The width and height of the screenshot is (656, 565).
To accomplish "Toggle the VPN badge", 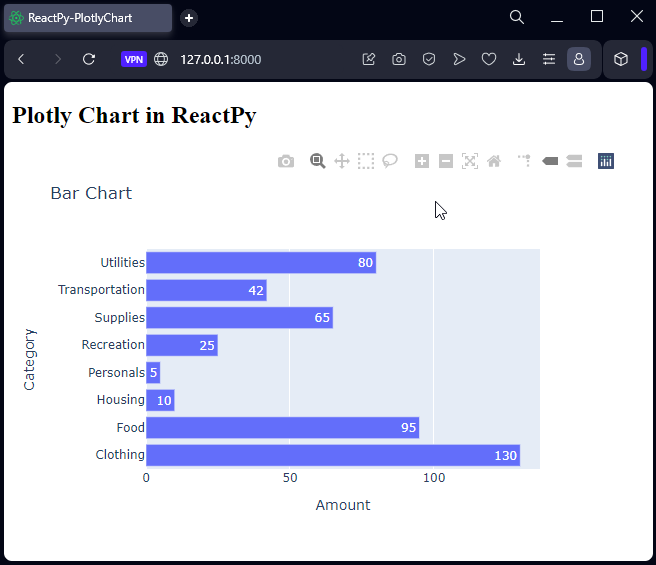I will (134, 59).
